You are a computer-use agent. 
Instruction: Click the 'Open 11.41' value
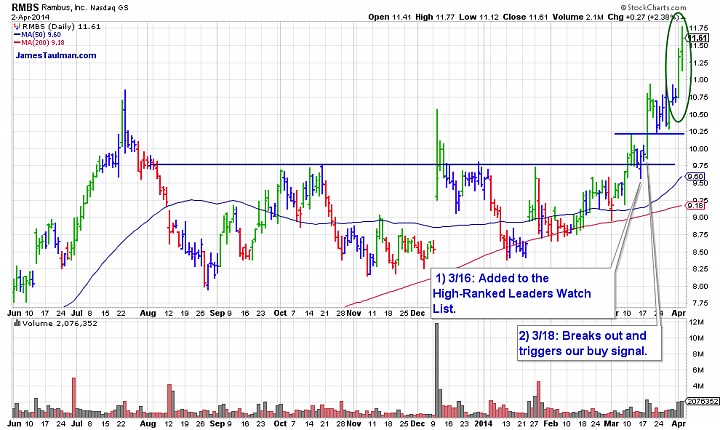[389, 17]
